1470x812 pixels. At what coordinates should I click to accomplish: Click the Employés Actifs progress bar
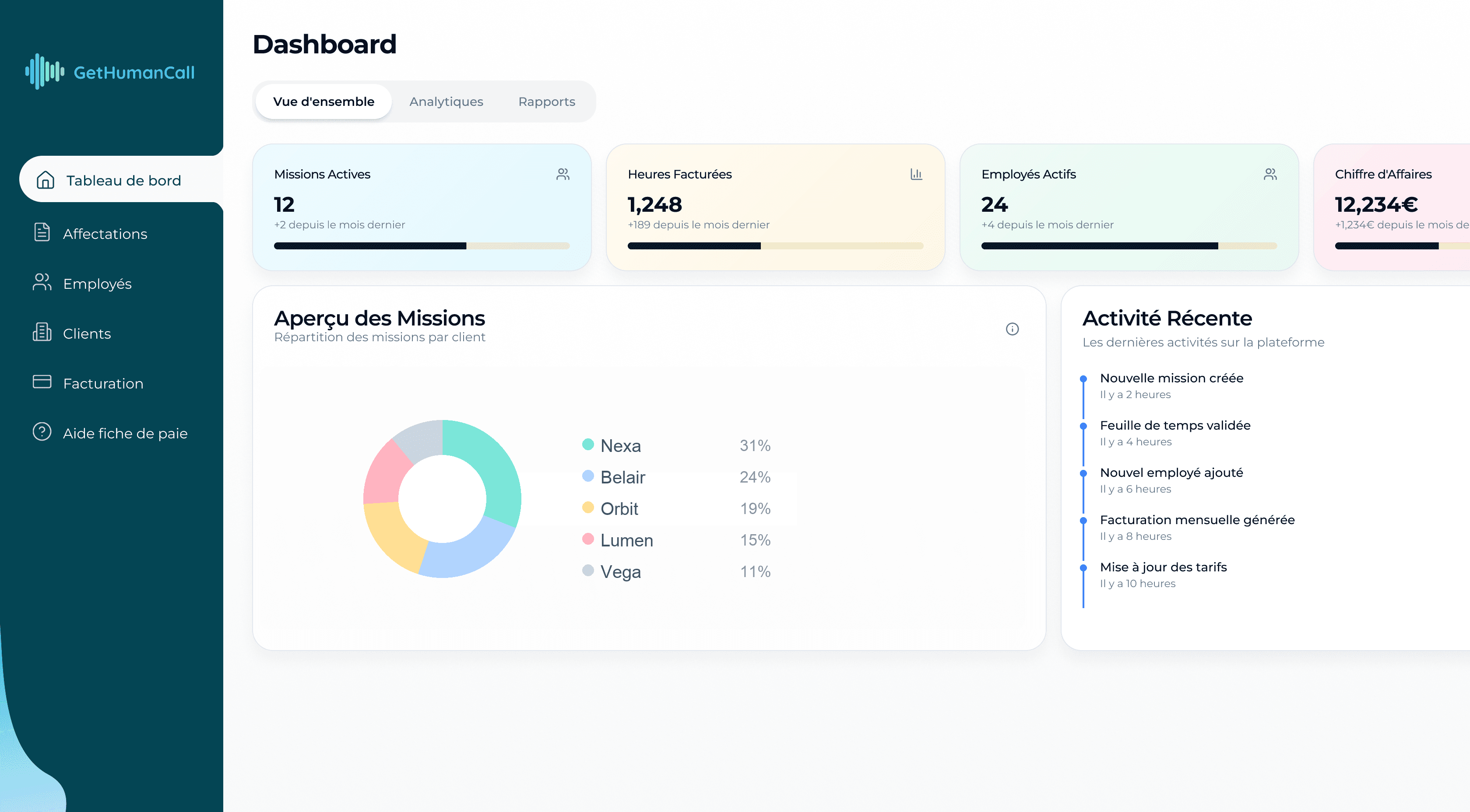click(x=1129, y=246)
